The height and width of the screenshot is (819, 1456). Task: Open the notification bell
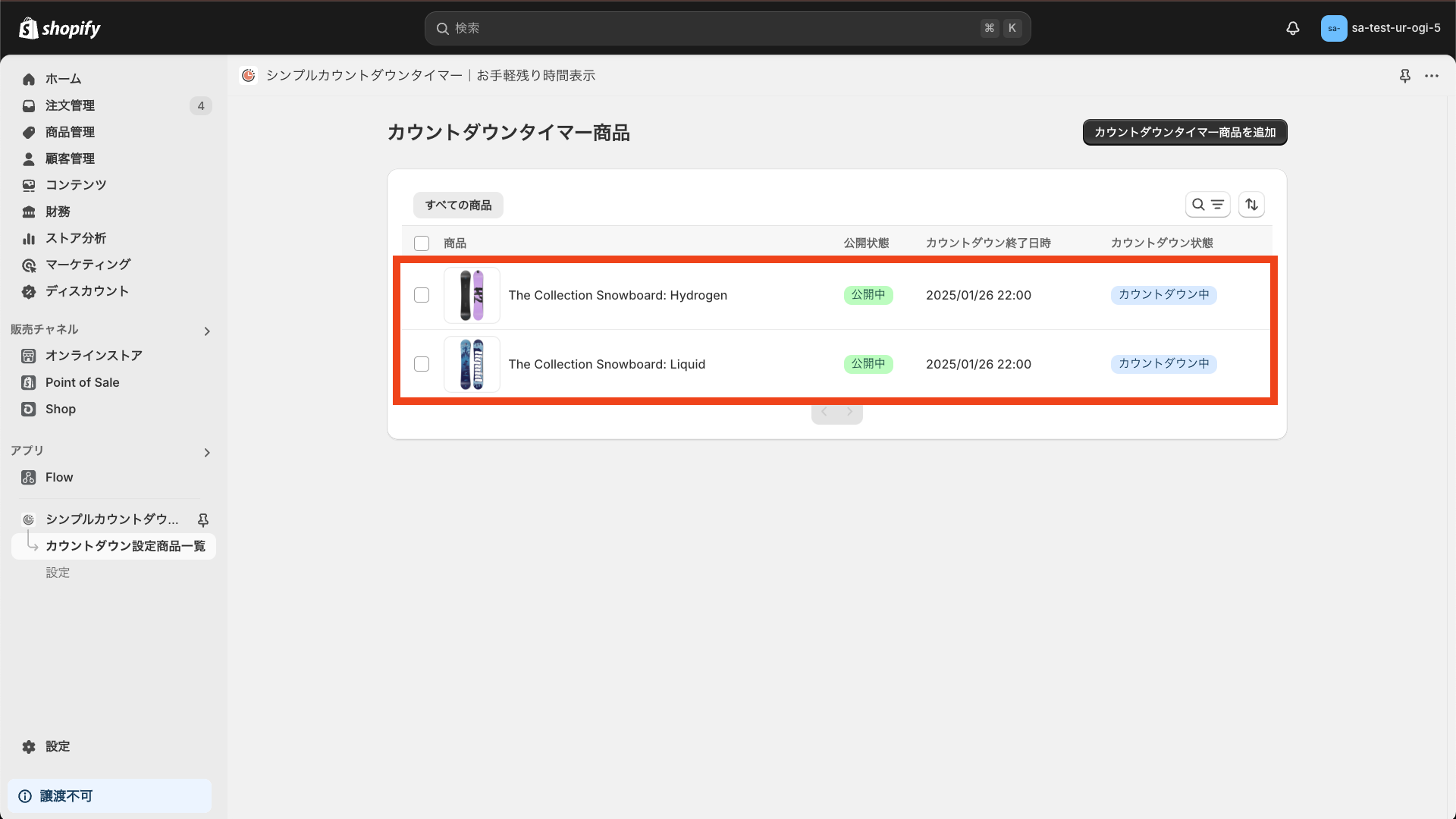(x=1292, y=28)
